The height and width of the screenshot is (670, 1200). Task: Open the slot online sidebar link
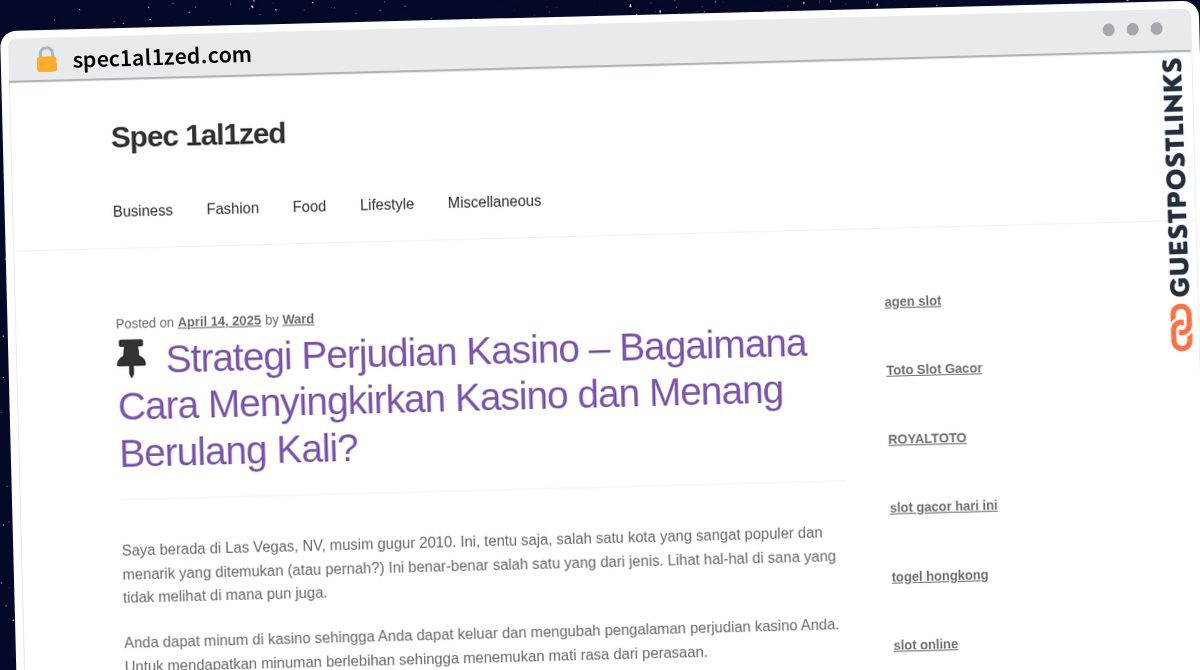coord(925,644)
